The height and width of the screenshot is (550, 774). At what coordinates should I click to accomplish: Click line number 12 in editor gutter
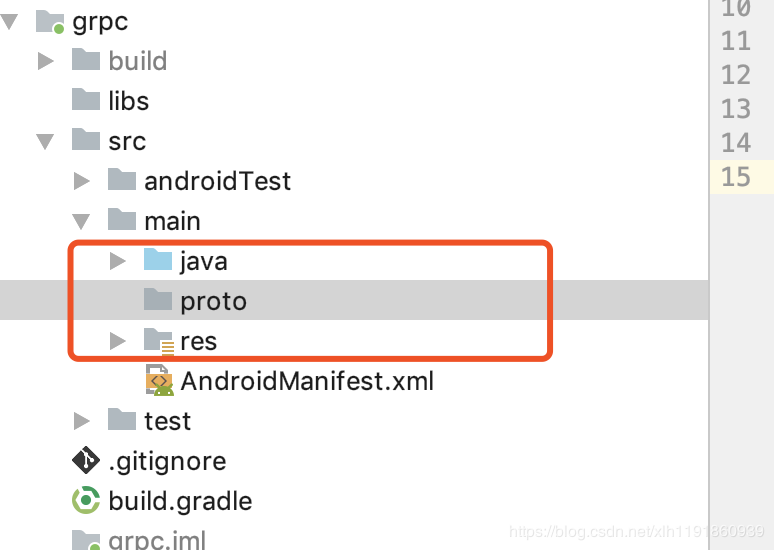(735, 75)
